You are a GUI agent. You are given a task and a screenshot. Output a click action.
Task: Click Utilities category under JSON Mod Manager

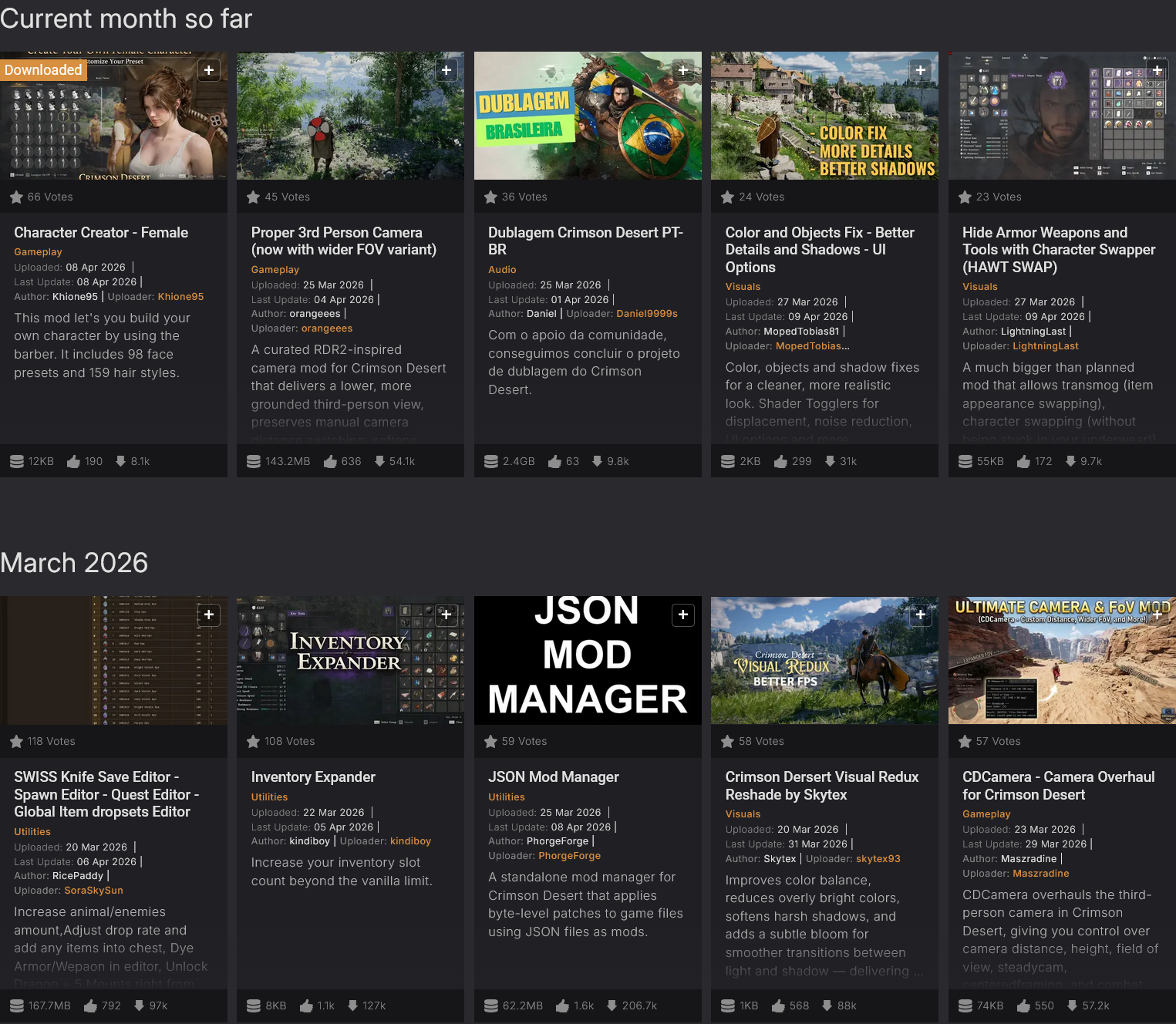point(507,797)
